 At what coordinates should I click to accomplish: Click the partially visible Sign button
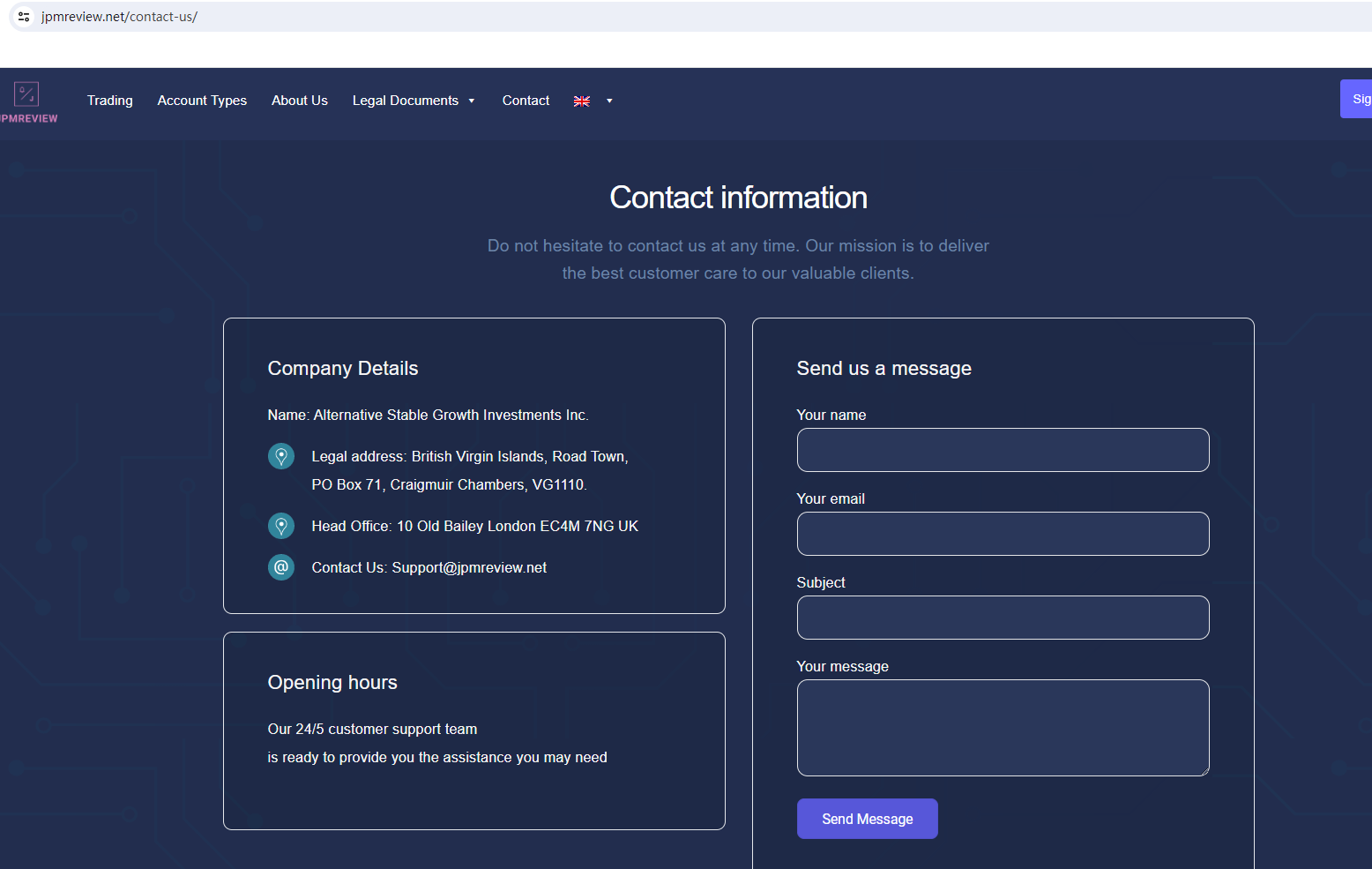pyautogui.click(x=1358, y=99)
